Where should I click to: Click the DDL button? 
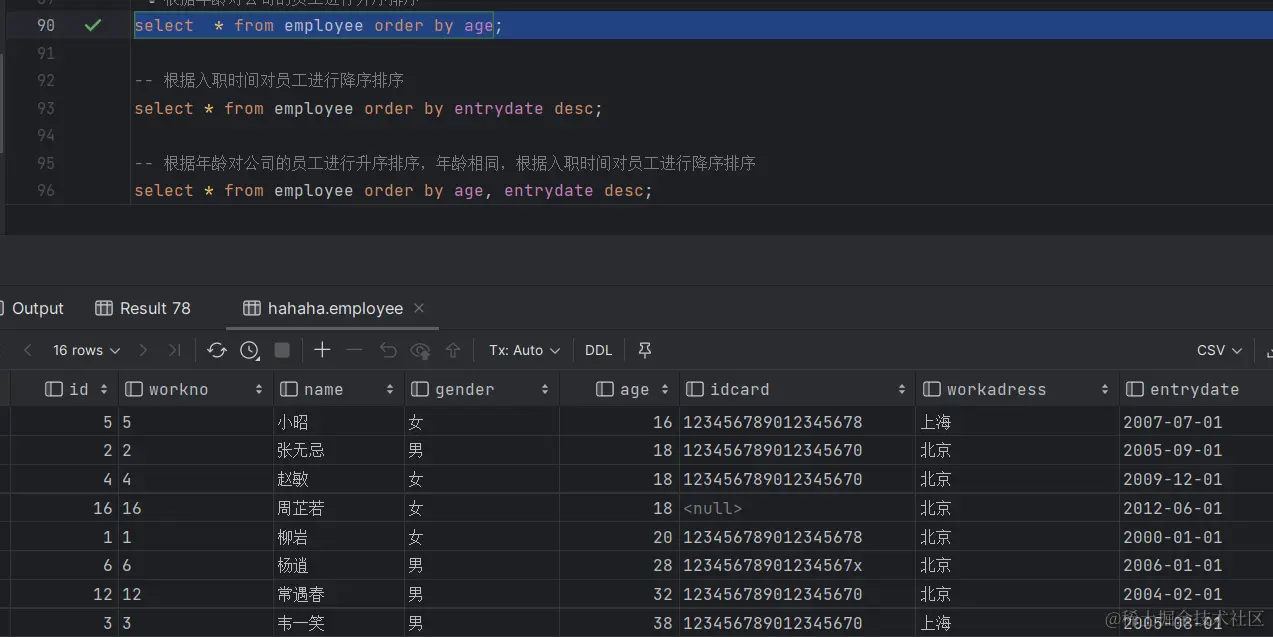(x=599, y=350)
